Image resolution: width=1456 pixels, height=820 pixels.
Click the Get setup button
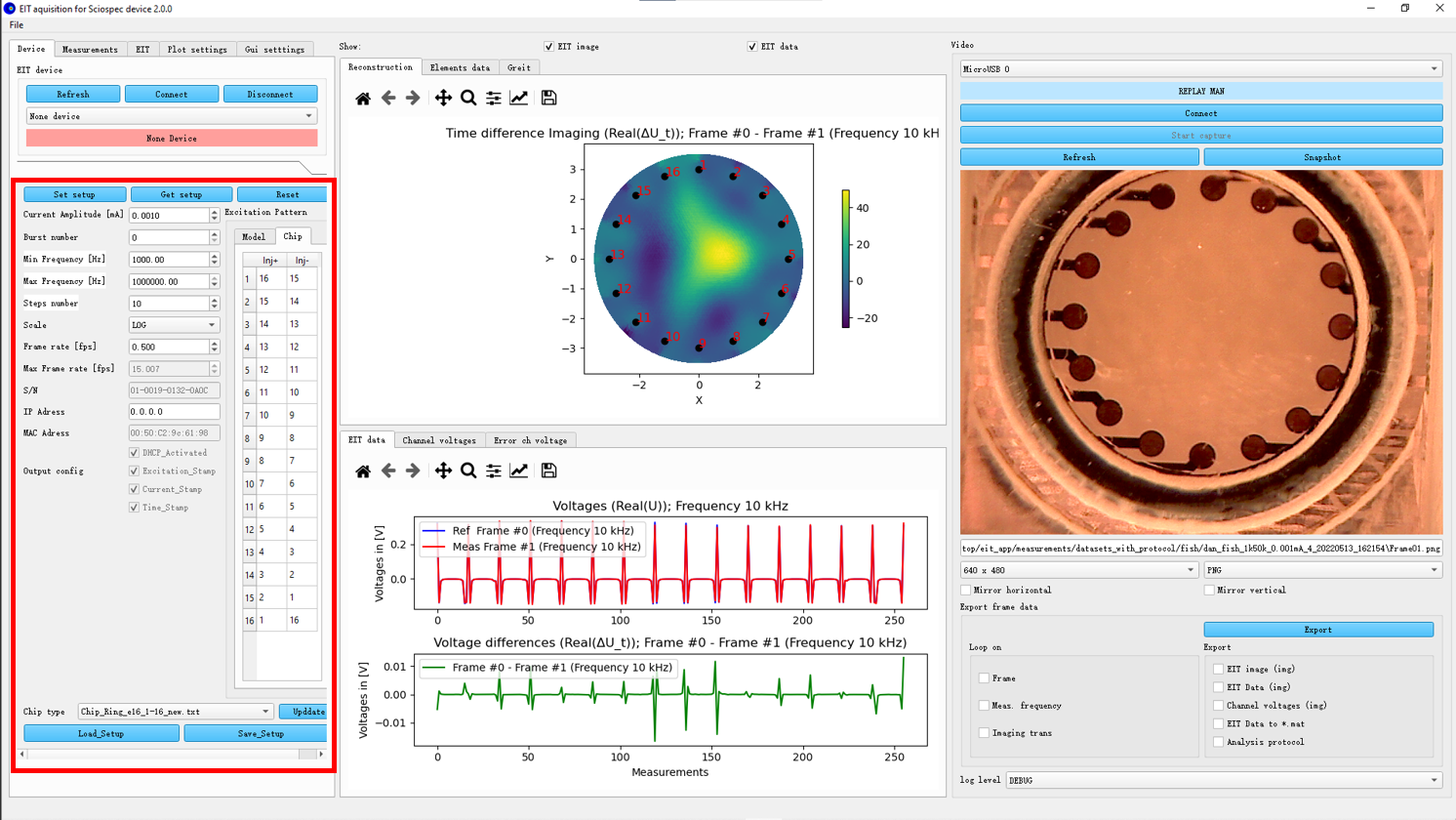click(182, 194)
